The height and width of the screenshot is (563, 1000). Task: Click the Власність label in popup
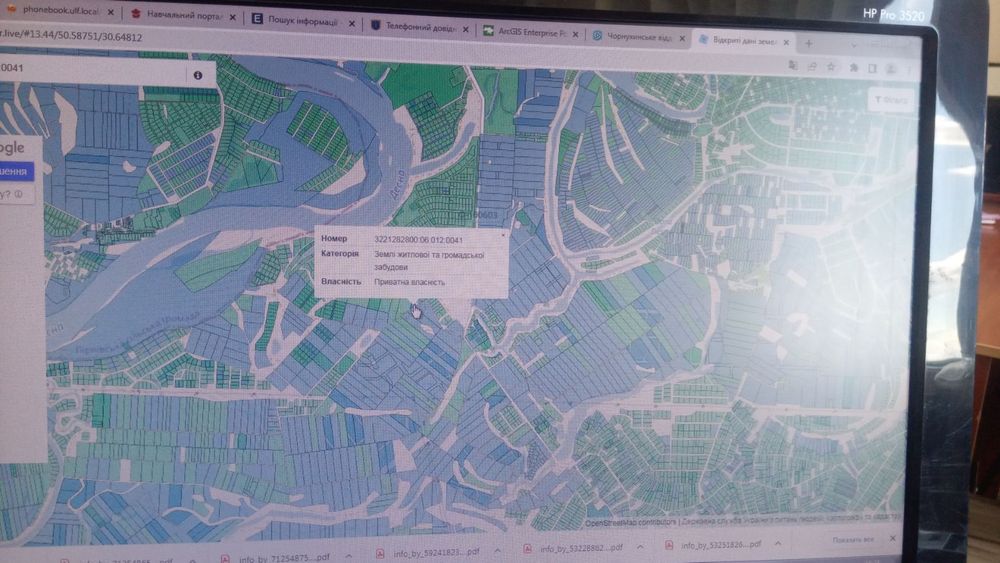coord(341,281)
